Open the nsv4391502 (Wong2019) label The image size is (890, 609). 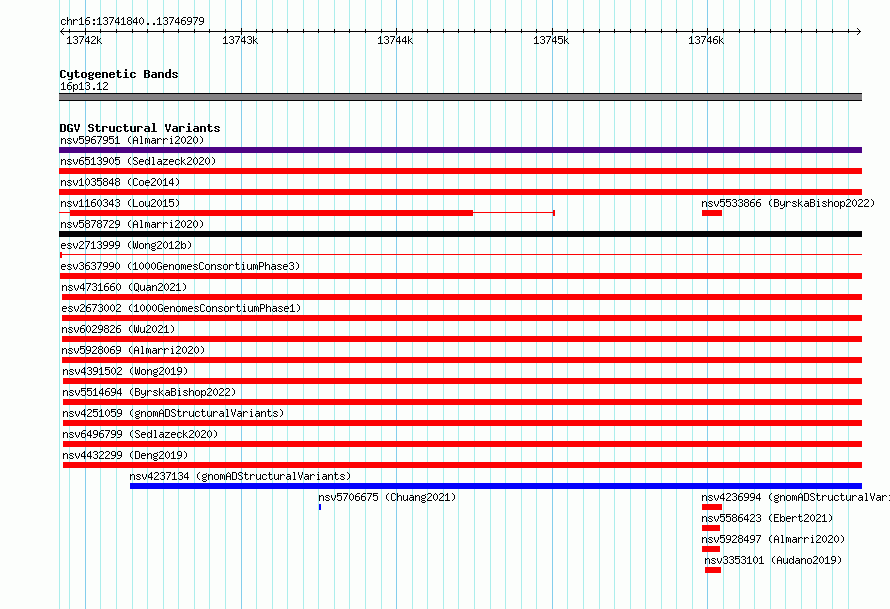click(125, 371)
